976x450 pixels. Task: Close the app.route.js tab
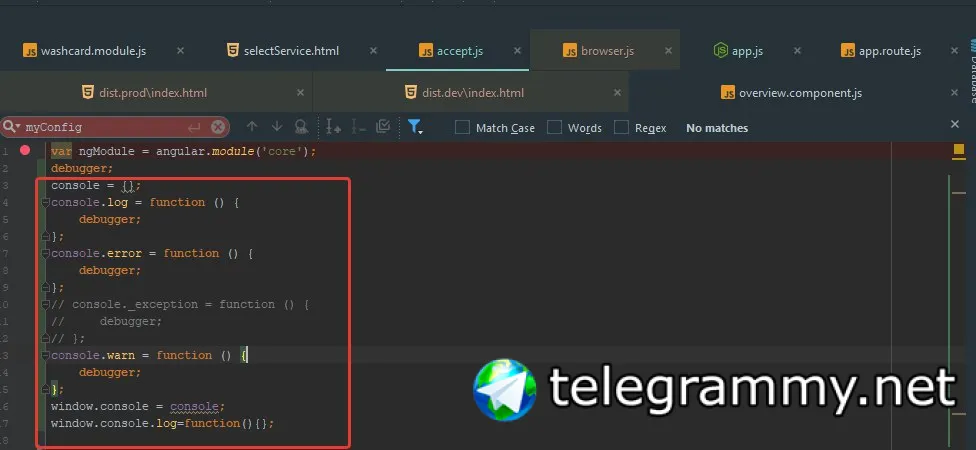pos(955,51)
